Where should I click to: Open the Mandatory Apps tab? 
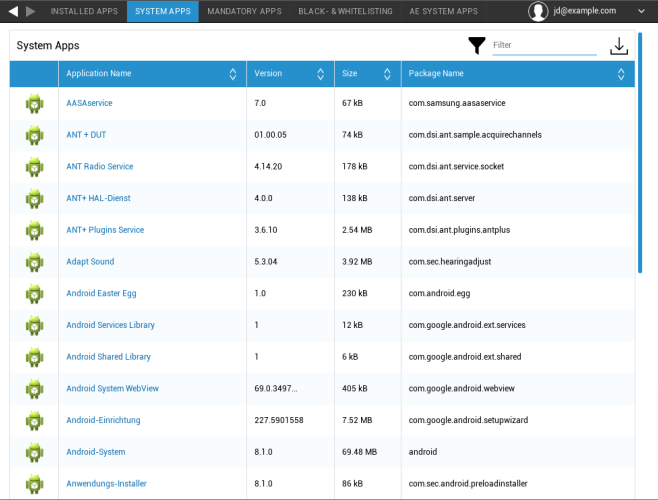(x=244, y=11)
